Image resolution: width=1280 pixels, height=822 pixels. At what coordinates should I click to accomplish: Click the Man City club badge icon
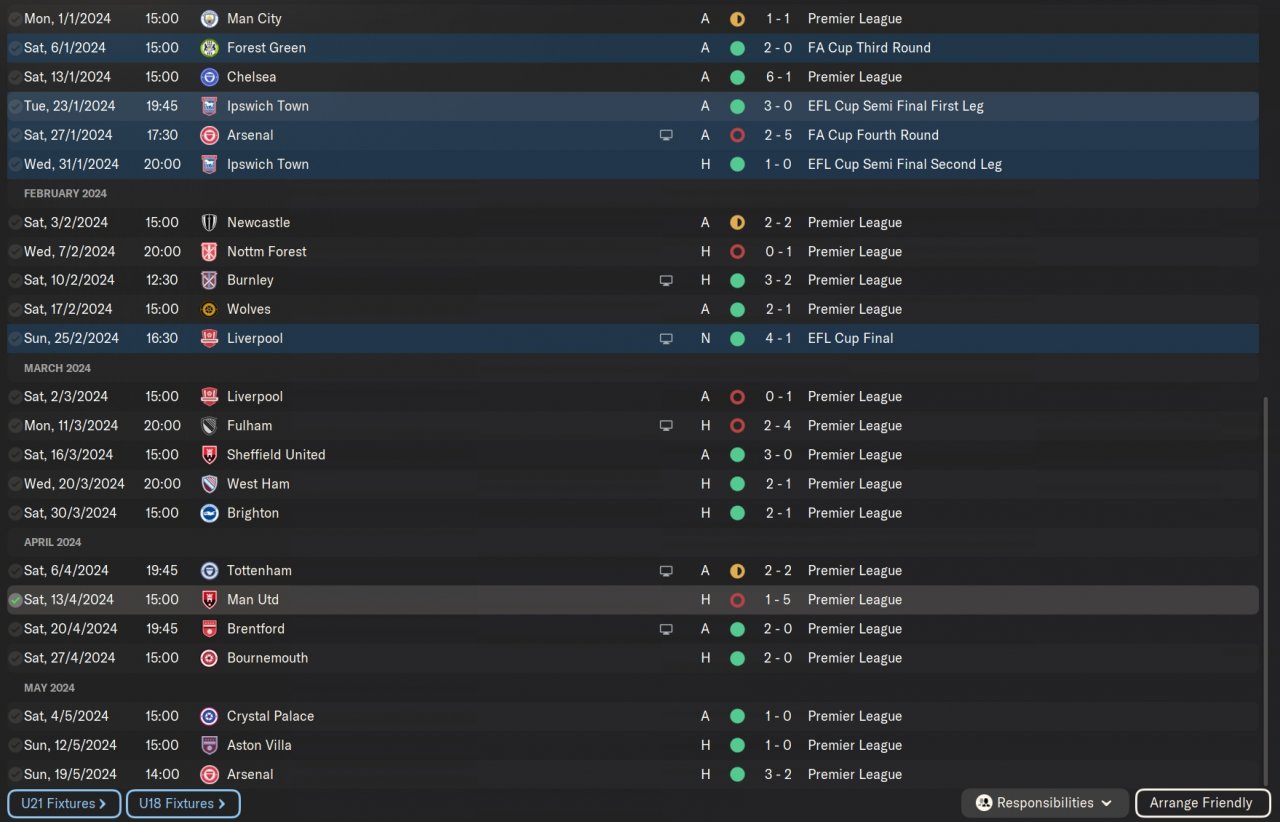[209, 18]
